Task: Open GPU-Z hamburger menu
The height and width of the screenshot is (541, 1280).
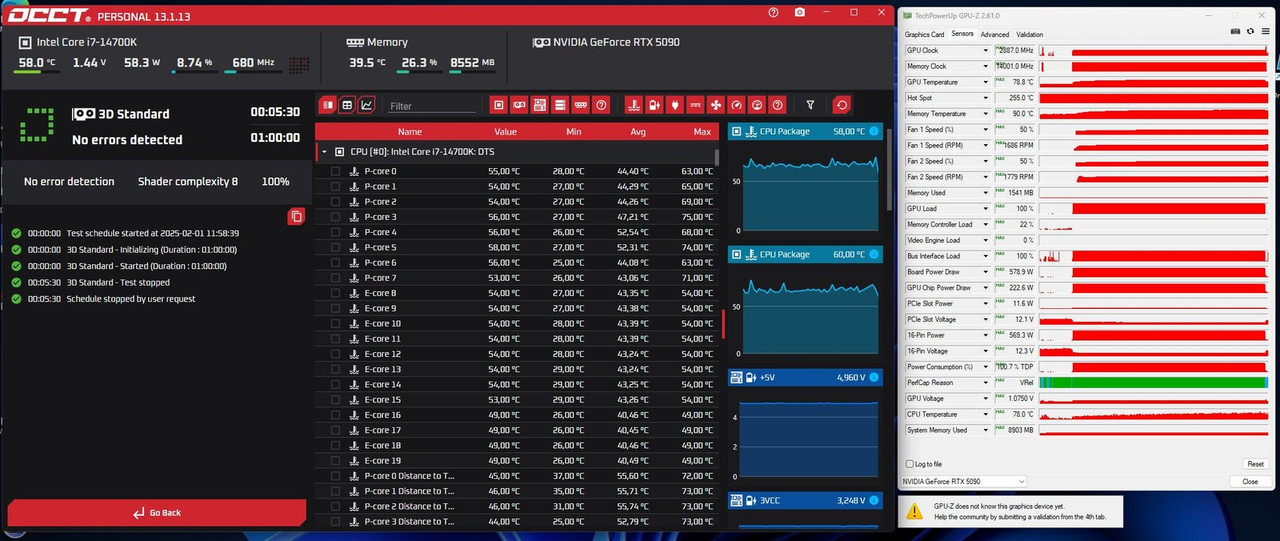Action: click(x=1265, y=33)
